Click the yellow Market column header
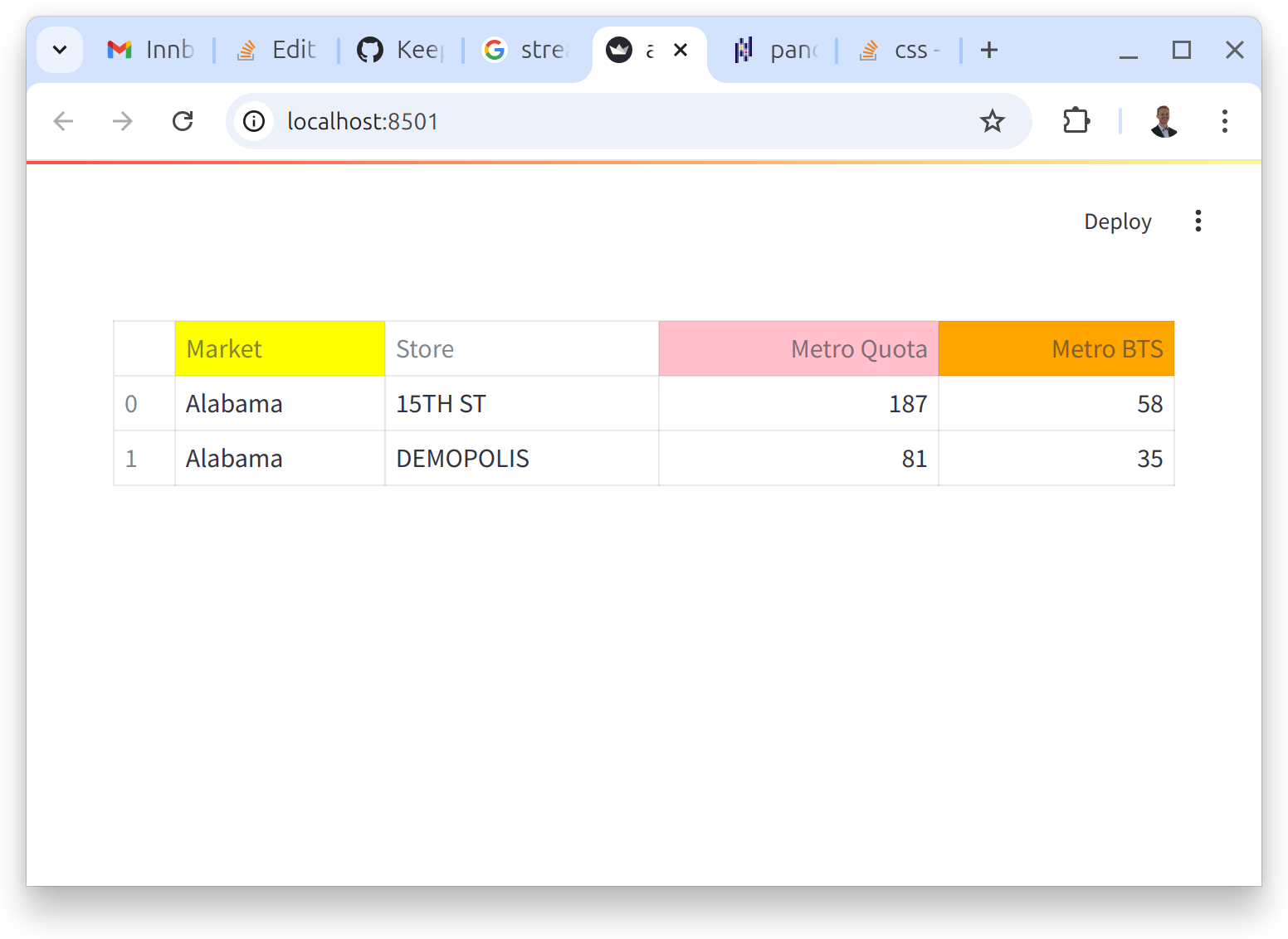Viewport: 1288px width, 939px height. [x=280, y=348]
